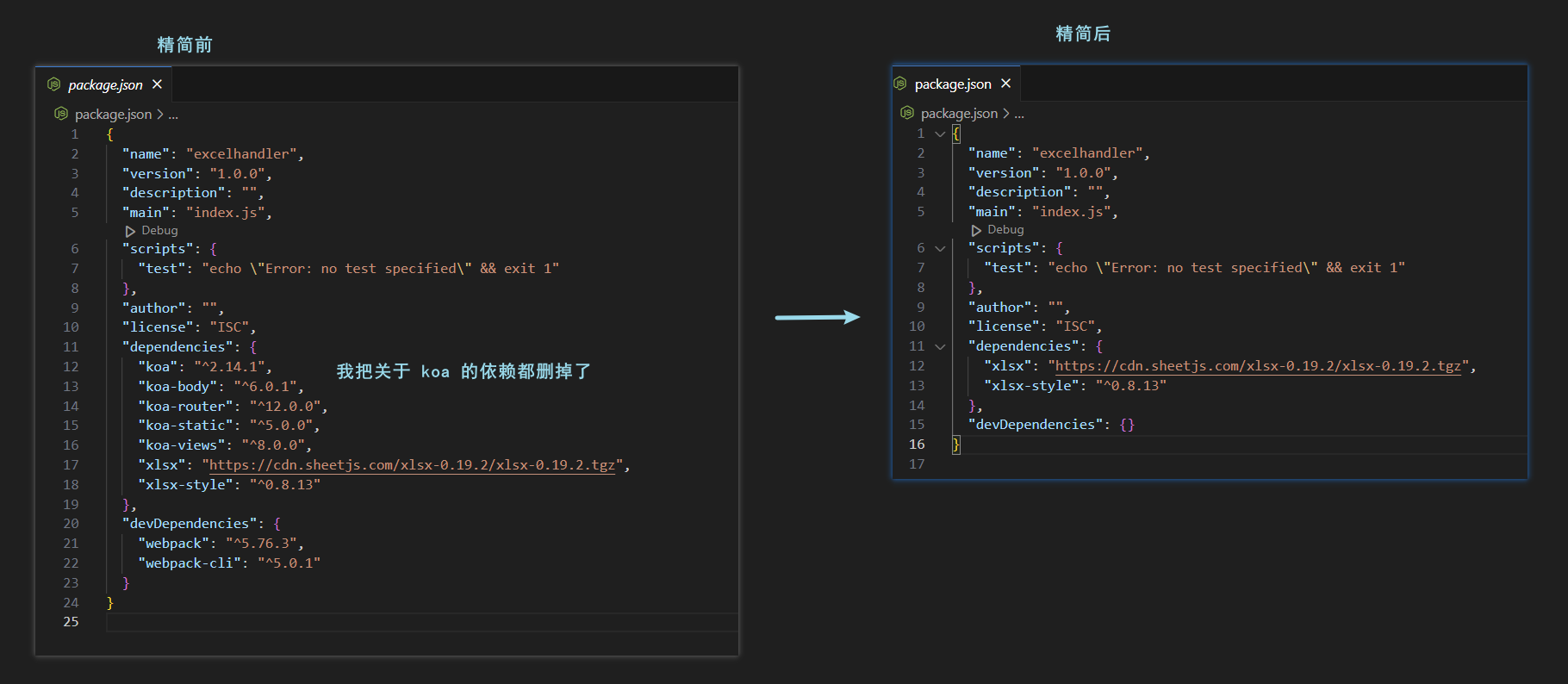Viewport: 1568px width, 684px height.
Task: Click "koa-router" dependency line
Action: click(233, 407)
